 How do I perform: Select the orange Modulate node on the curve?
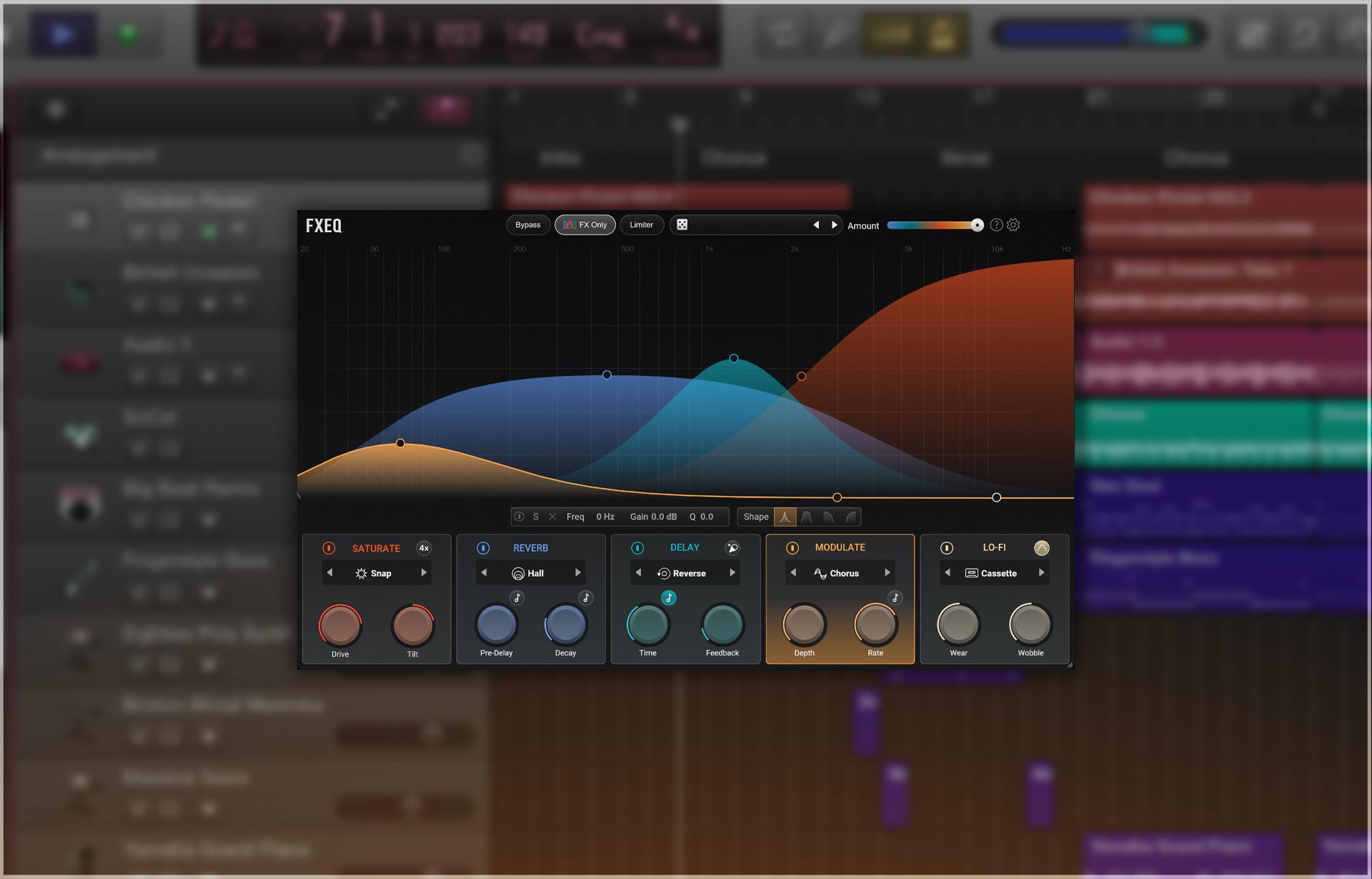coord(400,443)
